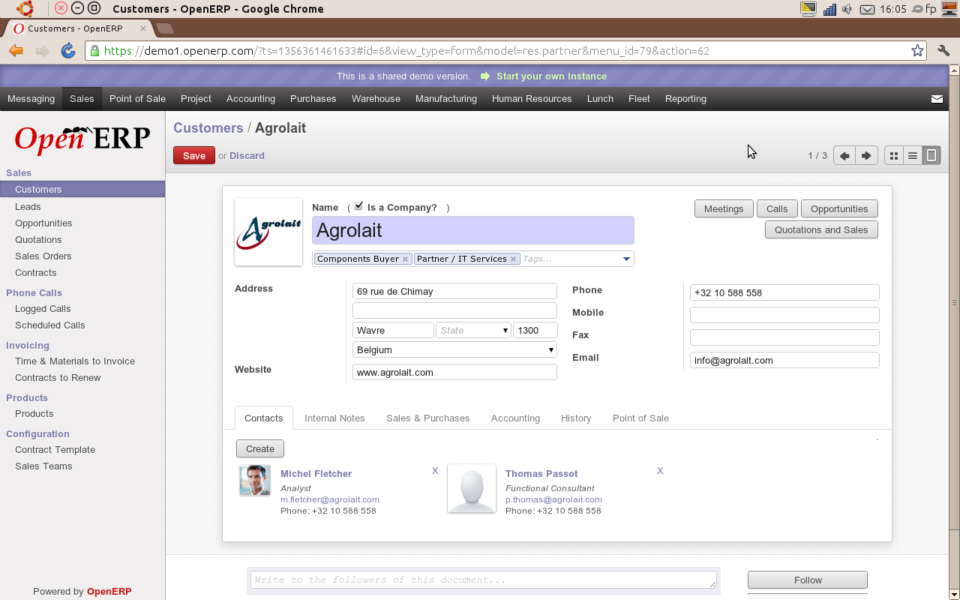Open the network signal indicator

830,9
